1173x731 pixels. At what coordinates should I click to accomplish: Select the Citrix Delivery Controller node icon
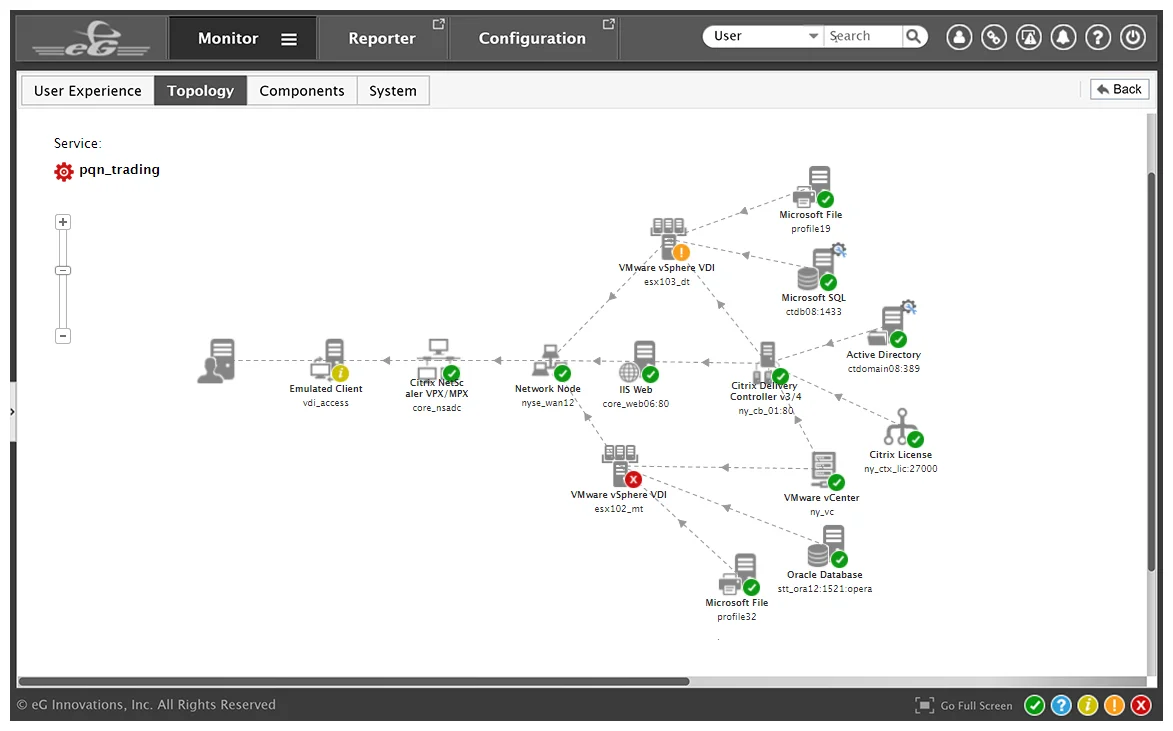(770, 363)
